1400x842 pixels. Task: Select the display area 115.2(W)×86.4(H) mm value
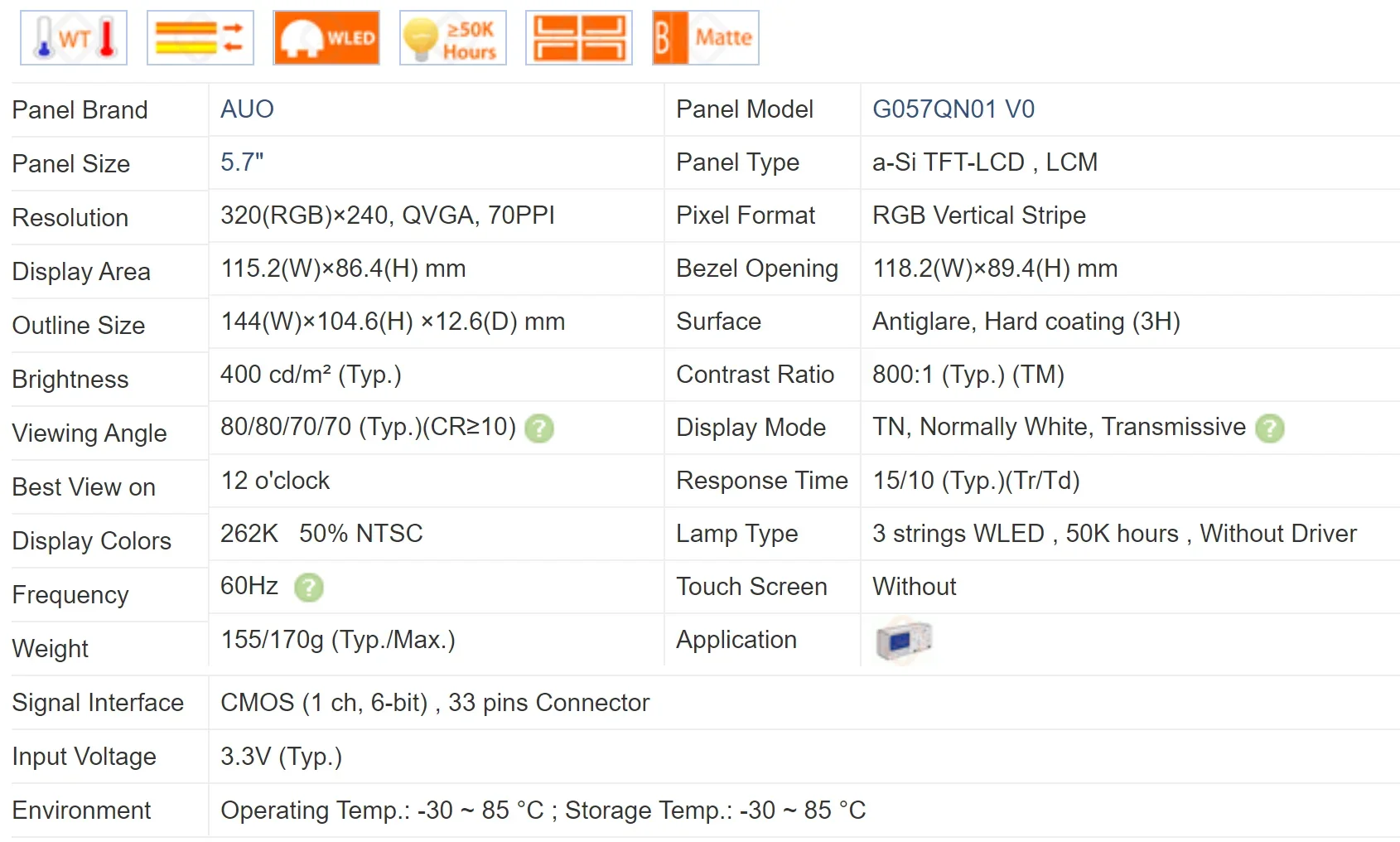point(343,269)
